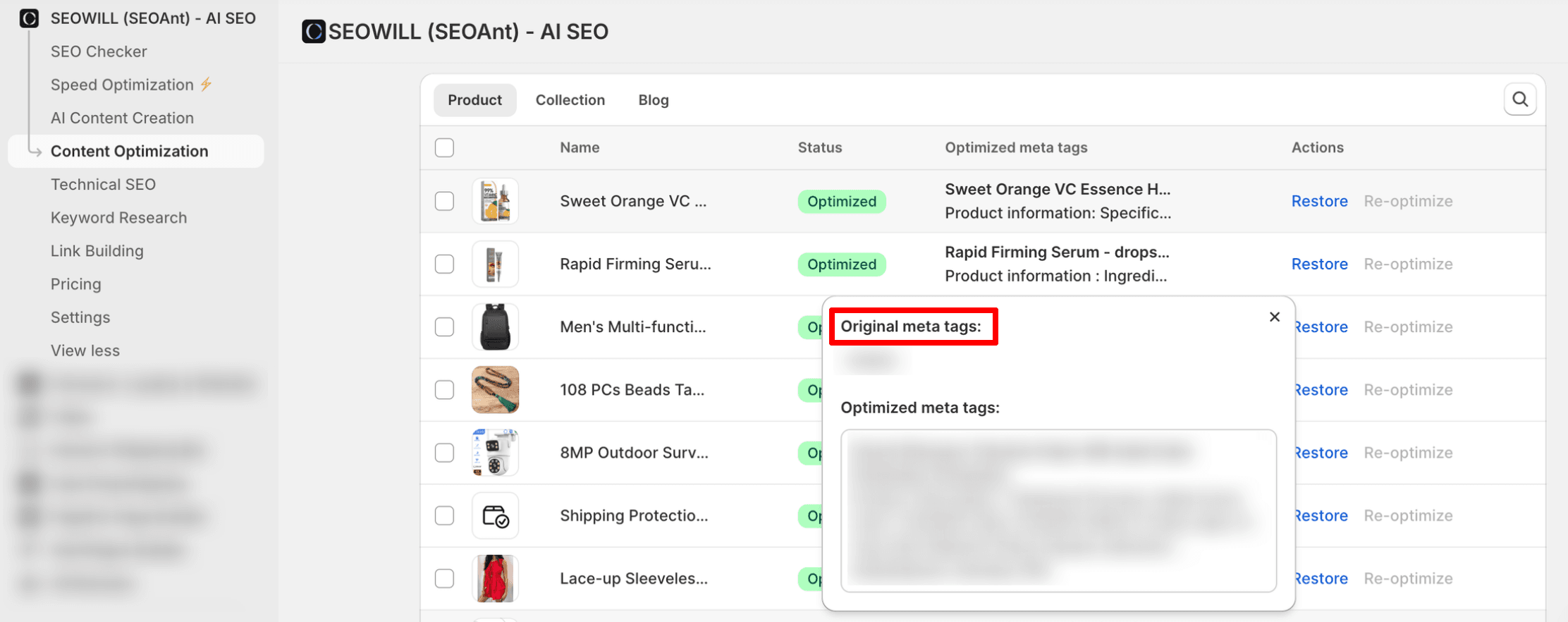
Task: Collapse sidebar with View less
Action: tap(85, 350)
